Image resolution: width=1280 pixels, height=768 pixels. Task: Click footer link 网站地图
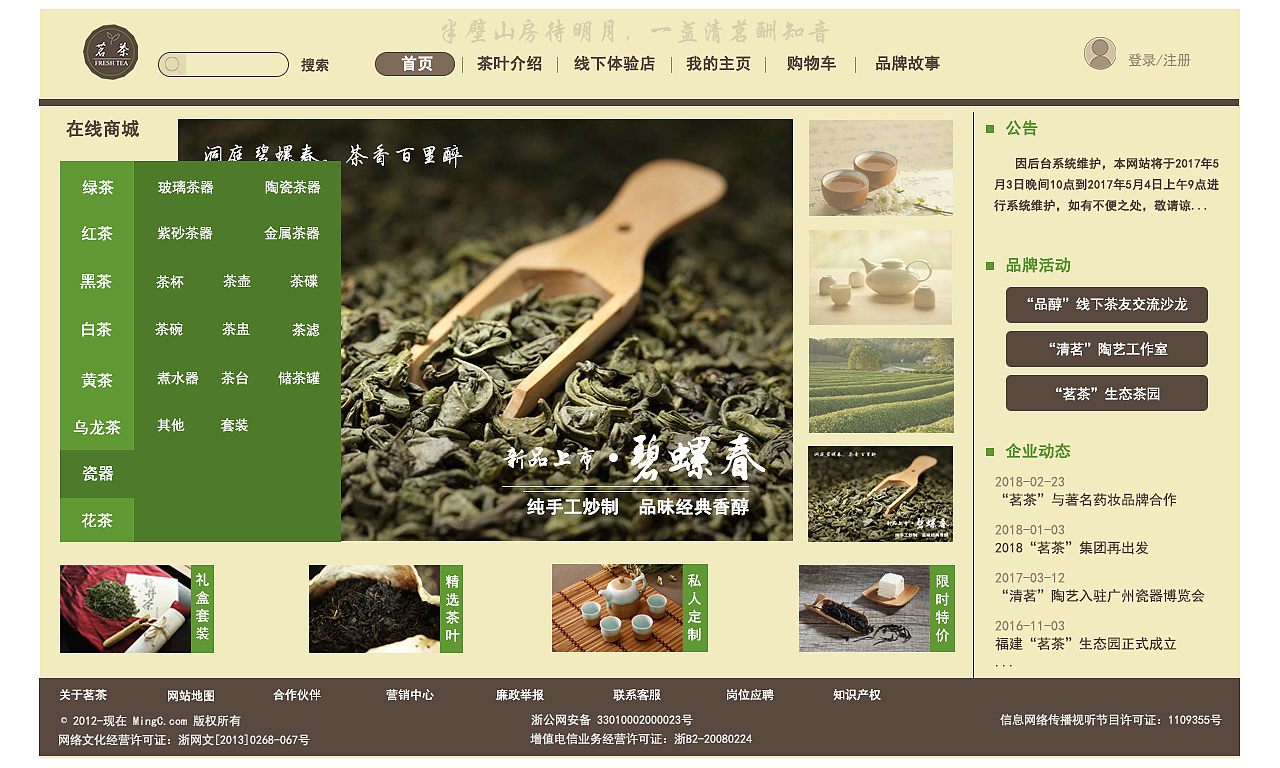[191, 696]
